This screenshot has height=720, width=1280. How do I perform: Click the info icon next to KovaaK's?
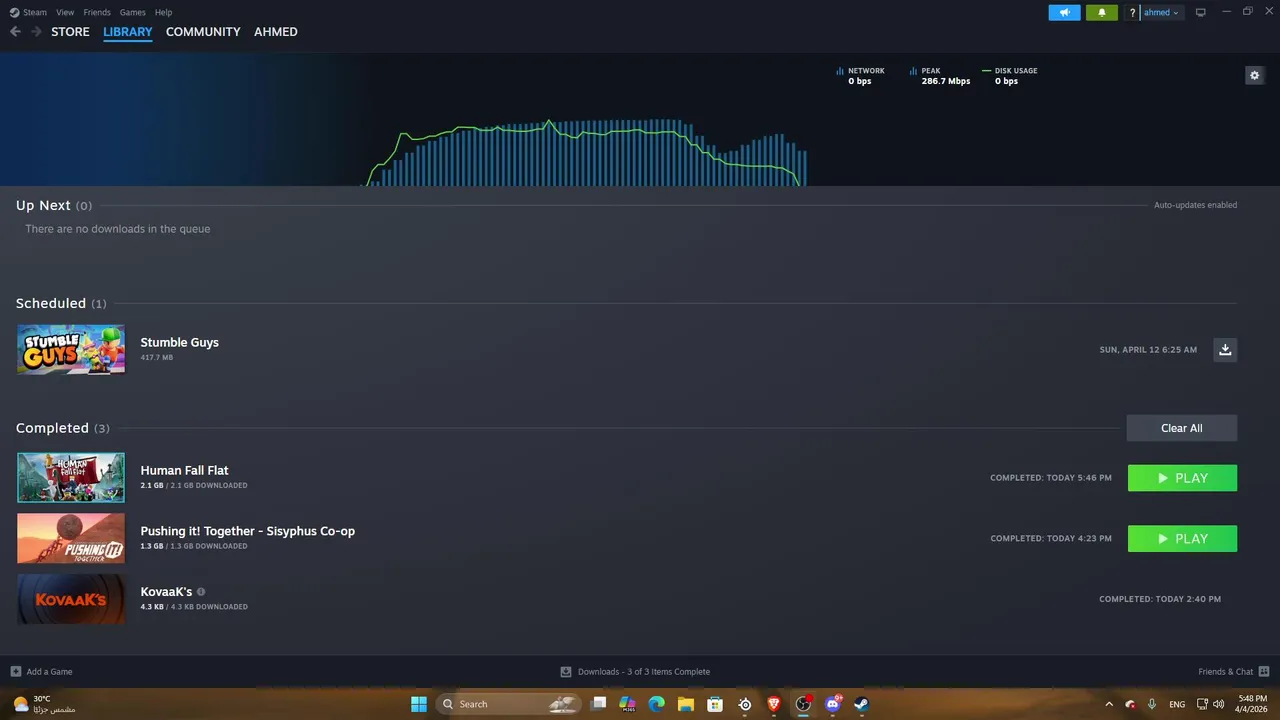201,591
